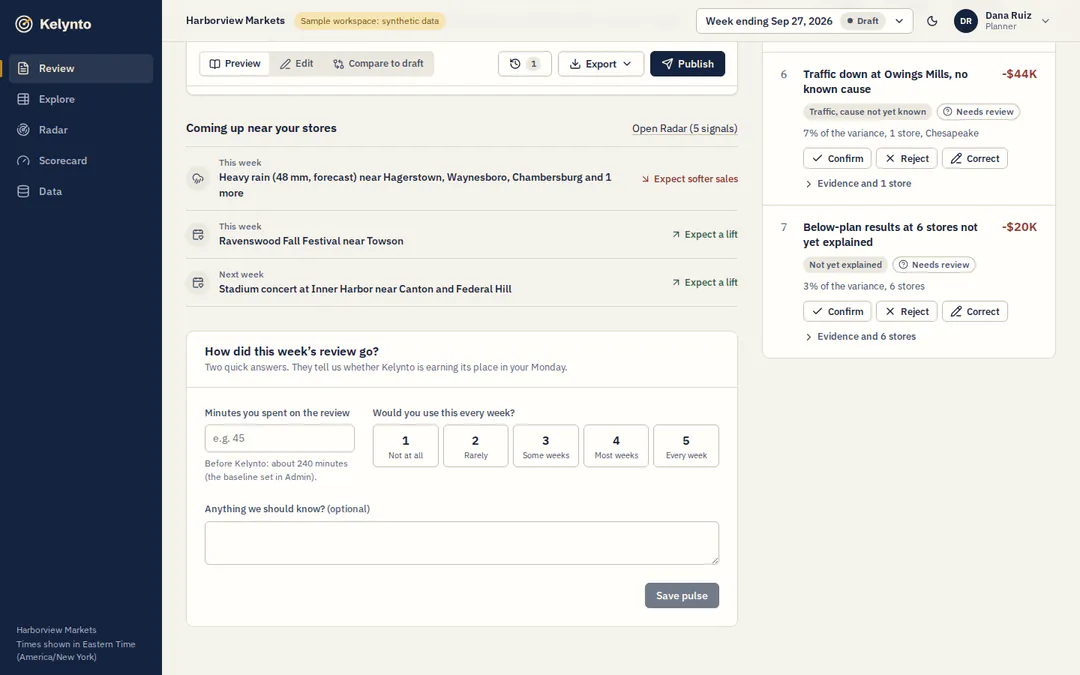This screenshot has width=1080, height=675.
Task: Click 'Expect a lift' for Stadium concert
Action: [705, 282]
